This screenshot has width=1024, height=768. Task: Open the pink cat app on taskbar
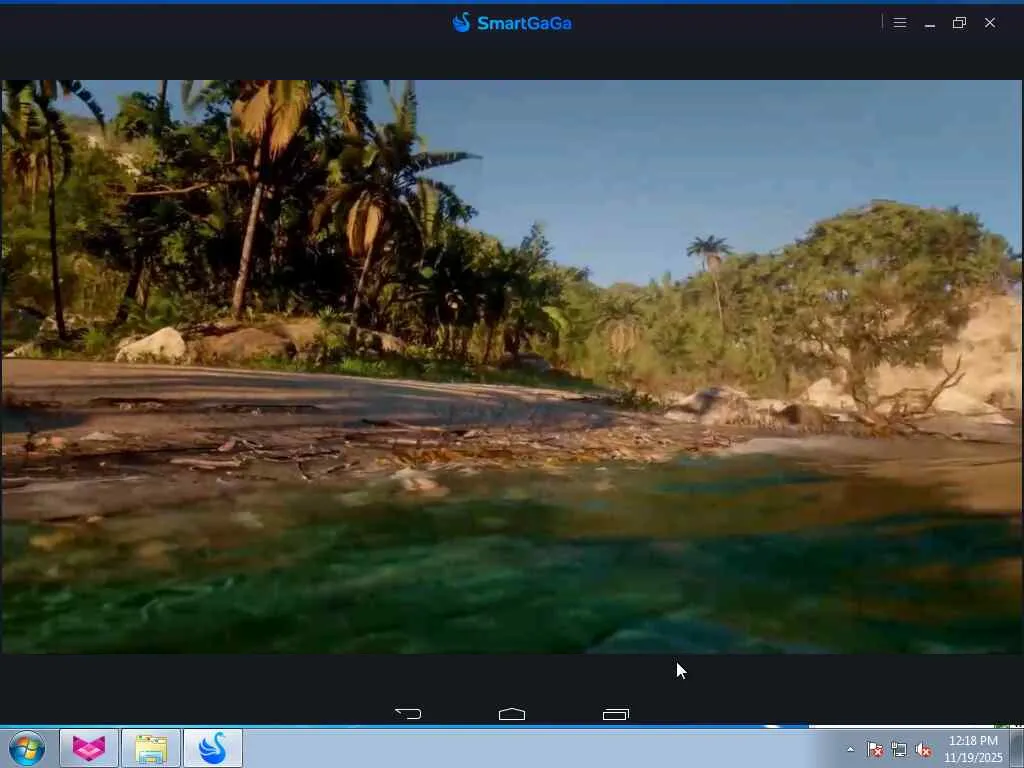point(89,748)
